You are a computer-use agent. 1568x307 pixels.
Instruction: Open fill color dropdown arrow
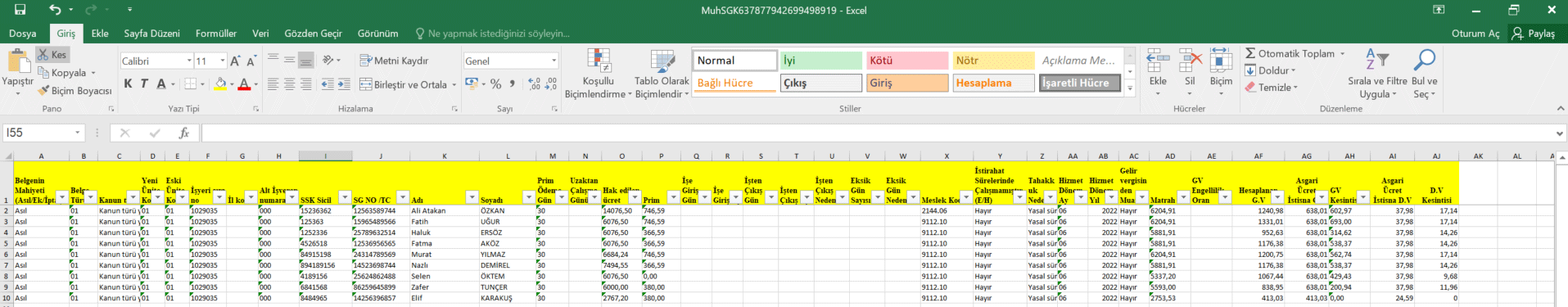[232, 84]
